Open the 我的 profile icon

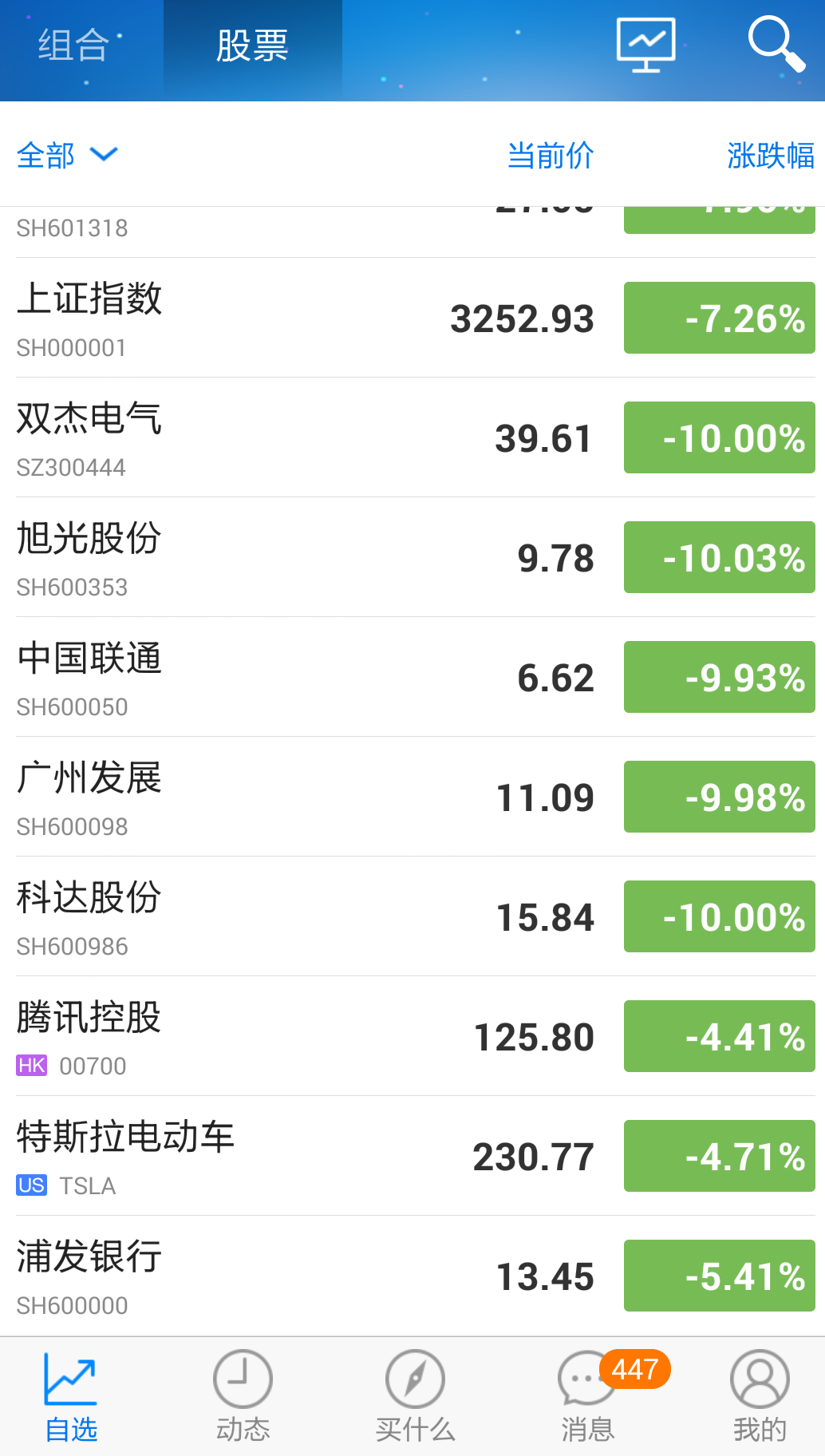760,1379
